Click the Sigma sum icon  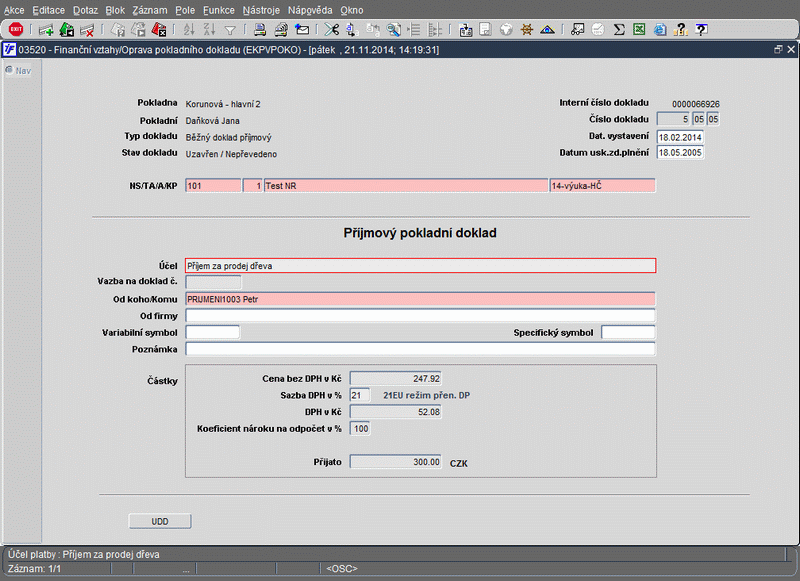(x=619, y=30)
